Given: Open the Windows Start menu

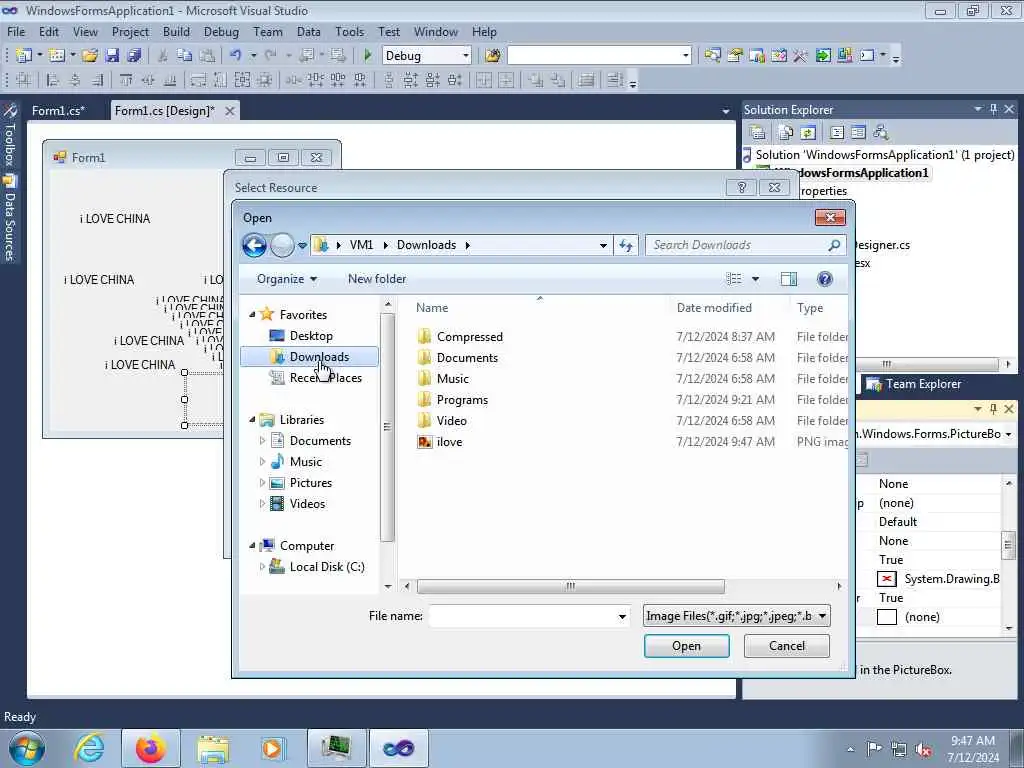Looking at the screenshot, I should (27, 748).
